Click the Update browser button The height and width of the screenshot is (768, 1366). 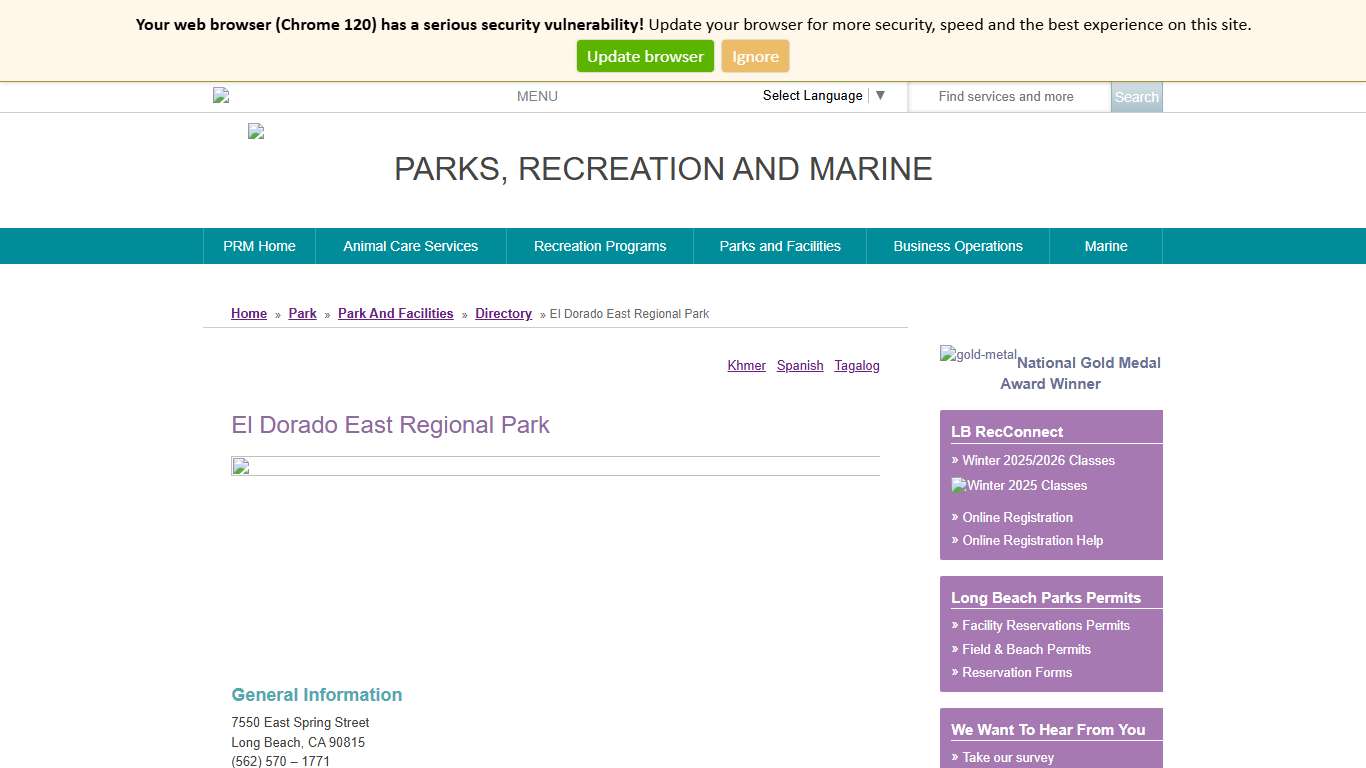tap(645, 56)
